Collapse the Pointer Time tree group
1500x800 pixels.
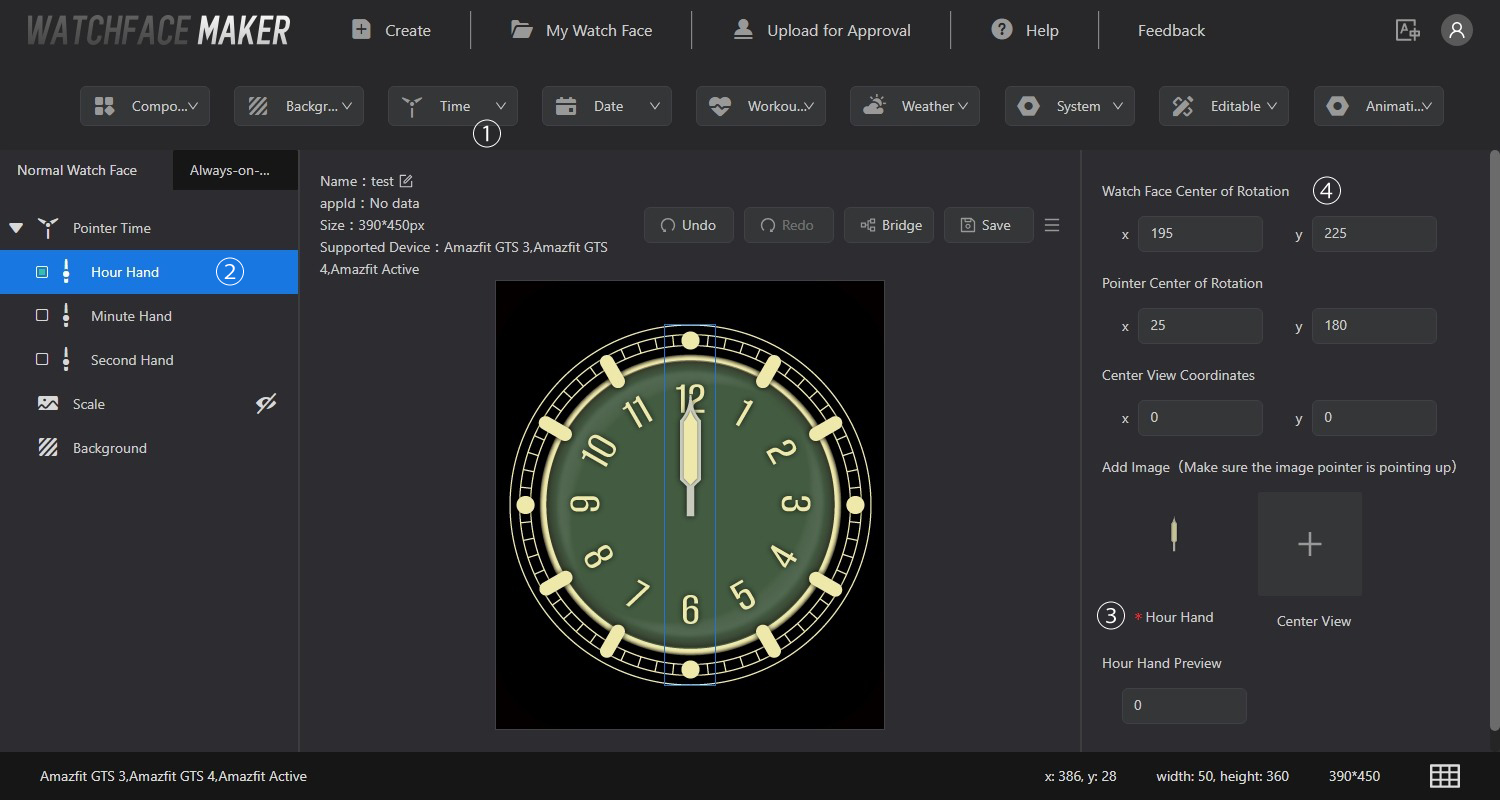16,228
